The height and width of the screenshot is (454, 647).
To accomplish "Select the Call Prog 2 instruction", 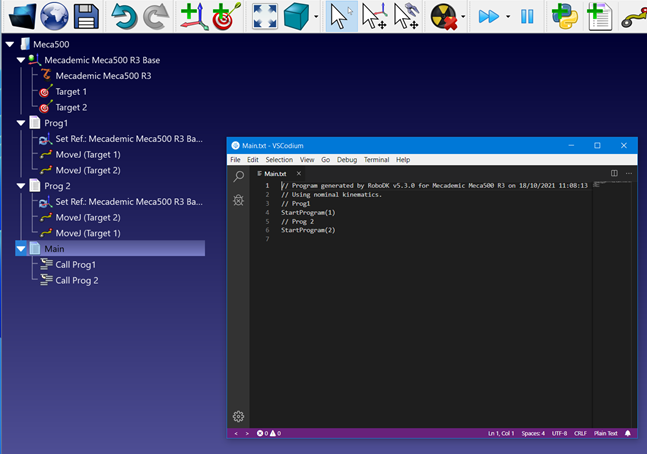I will (77, 280).
